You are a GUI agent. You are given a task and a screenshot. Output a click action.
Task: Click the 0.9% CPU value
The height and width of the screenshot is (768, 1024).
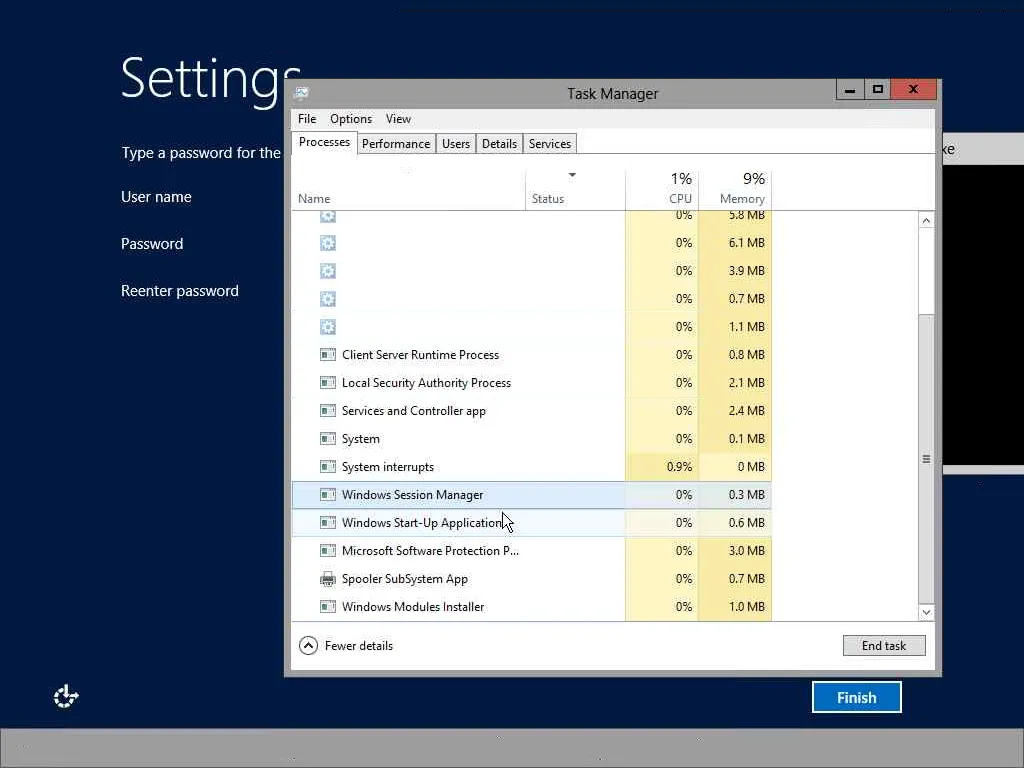pos(679,467)
